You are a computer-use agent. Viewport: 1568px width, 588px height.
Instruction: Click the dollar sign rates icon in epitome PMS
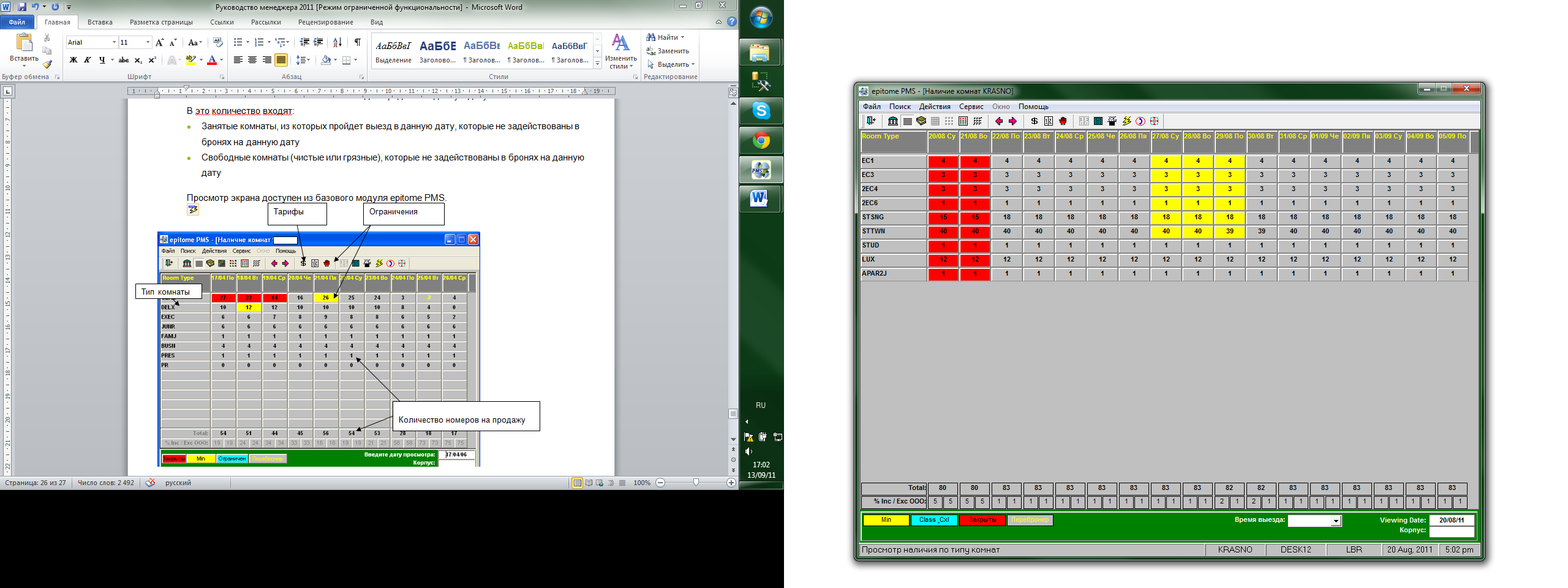coord(1035,121)
